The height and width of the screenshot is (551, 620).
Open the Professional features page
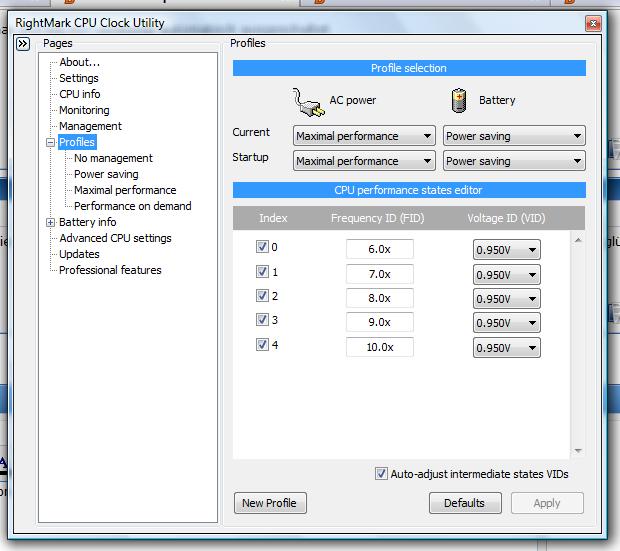110,270
